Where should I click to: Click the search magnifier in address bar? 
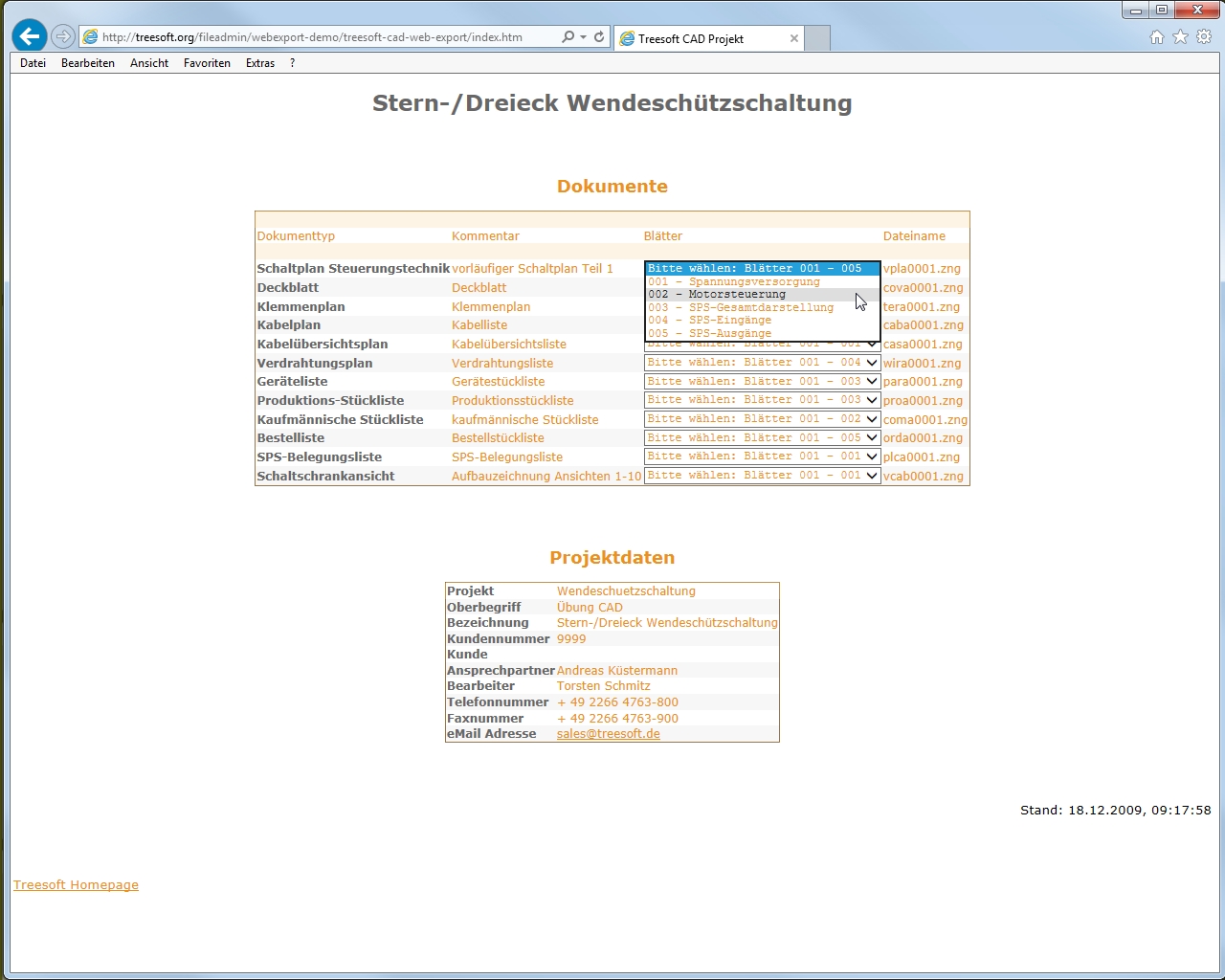pos(568,37)
